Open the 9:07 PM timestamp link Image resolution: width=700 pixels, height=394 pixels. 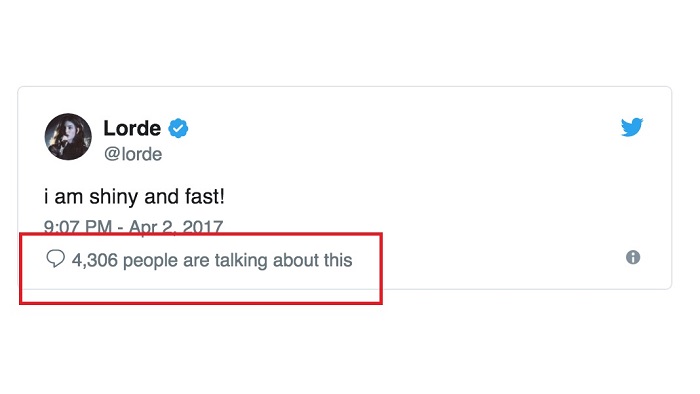[x=78, y=227]
